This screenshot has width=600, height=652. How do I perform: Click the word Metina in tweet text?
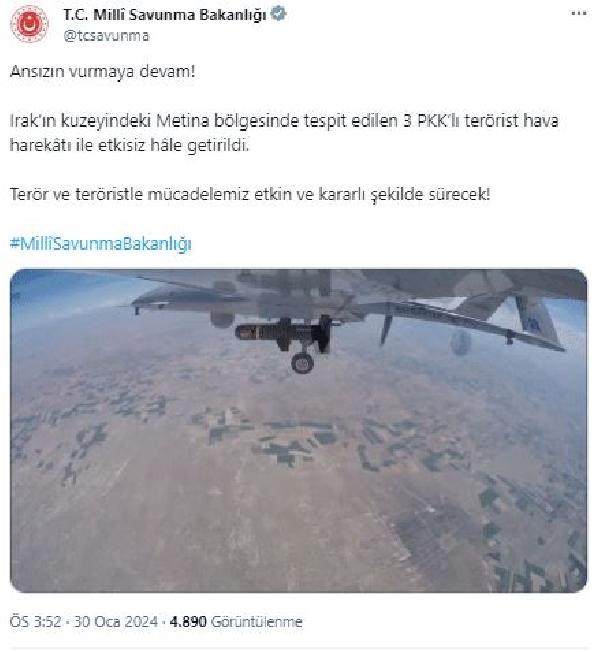click(183, 121)
